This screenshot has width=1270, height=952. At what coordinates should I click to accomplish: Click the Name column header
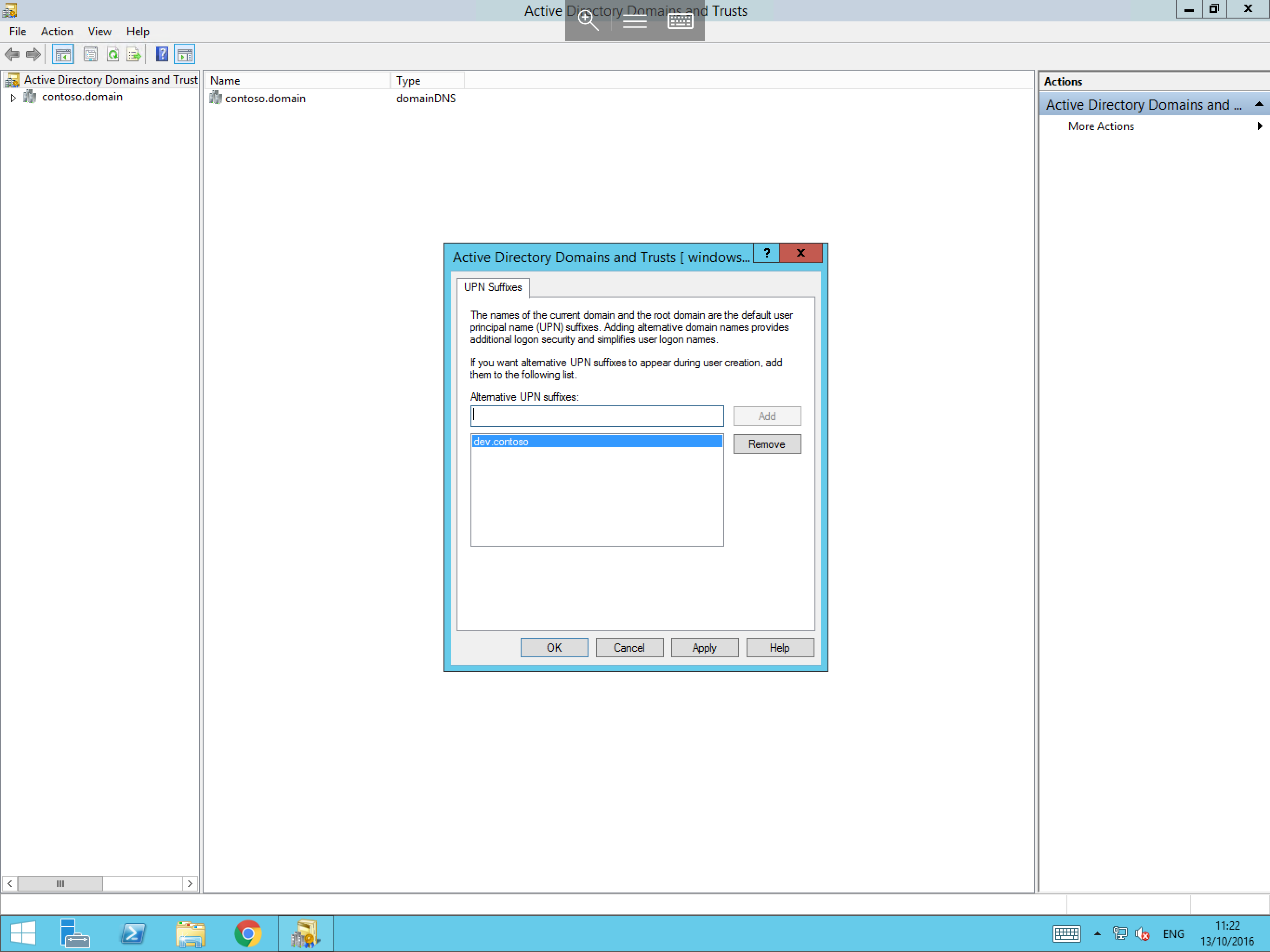(298, 81)
